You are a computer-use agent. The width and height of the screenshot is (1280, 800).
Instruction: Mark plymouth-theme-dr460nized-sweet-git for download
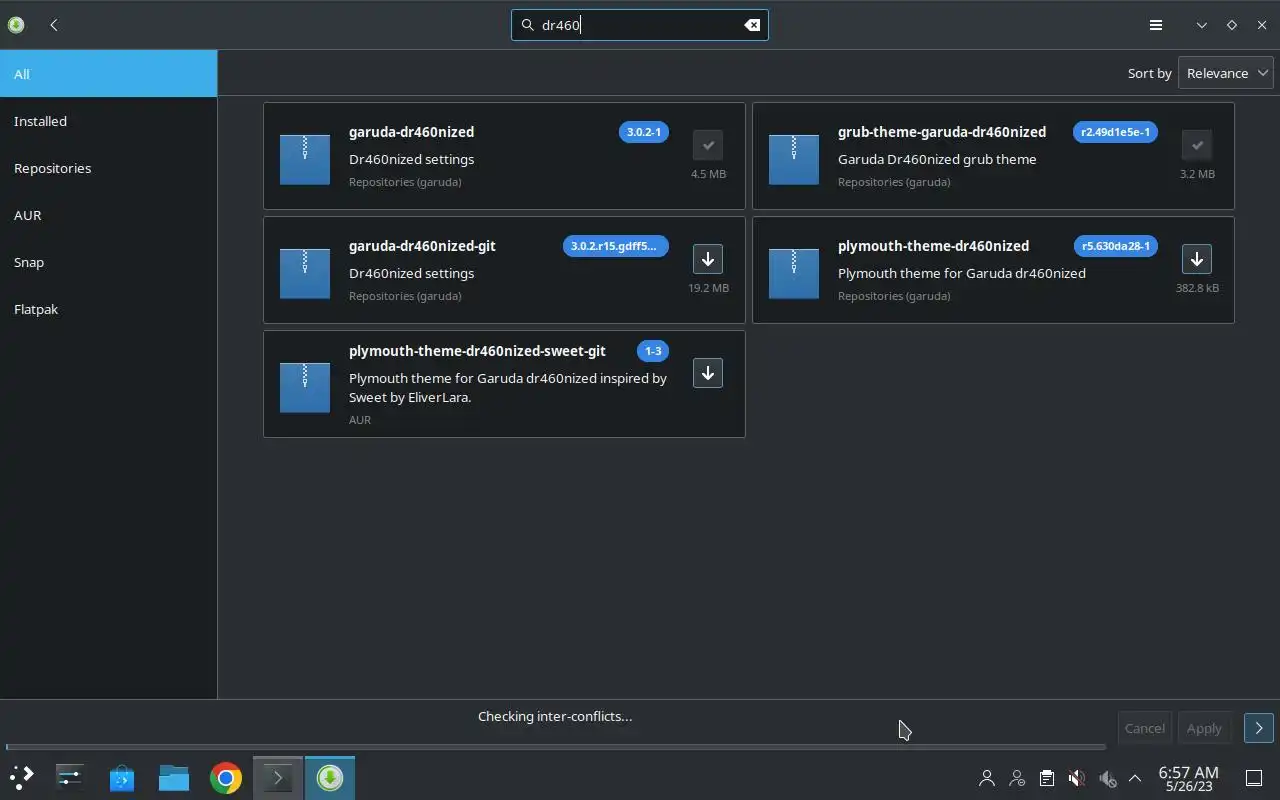(708, 373)
